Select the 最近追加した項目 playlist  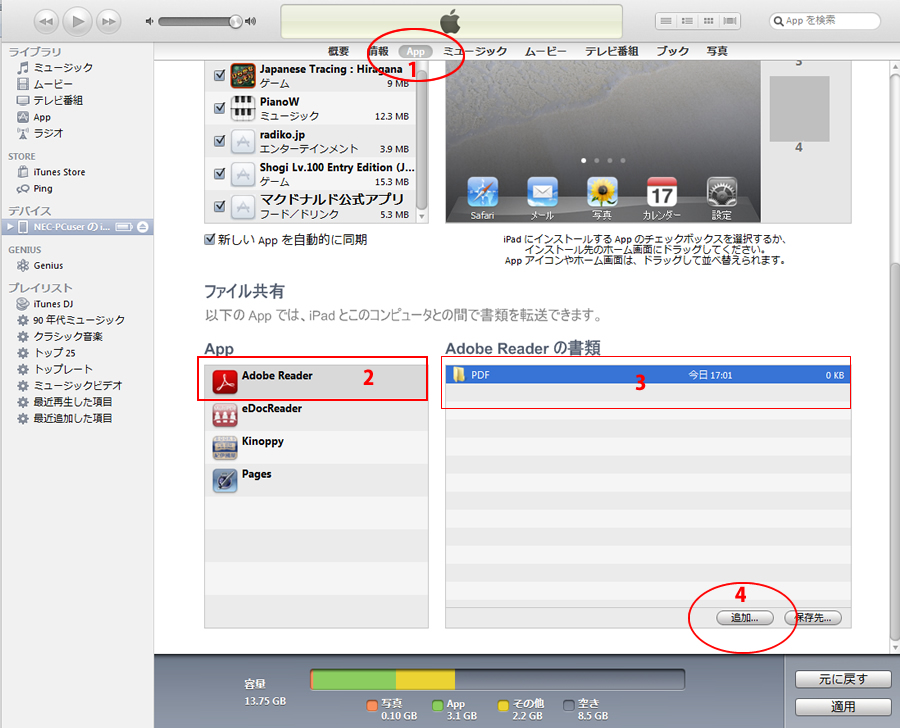point(64,418)
